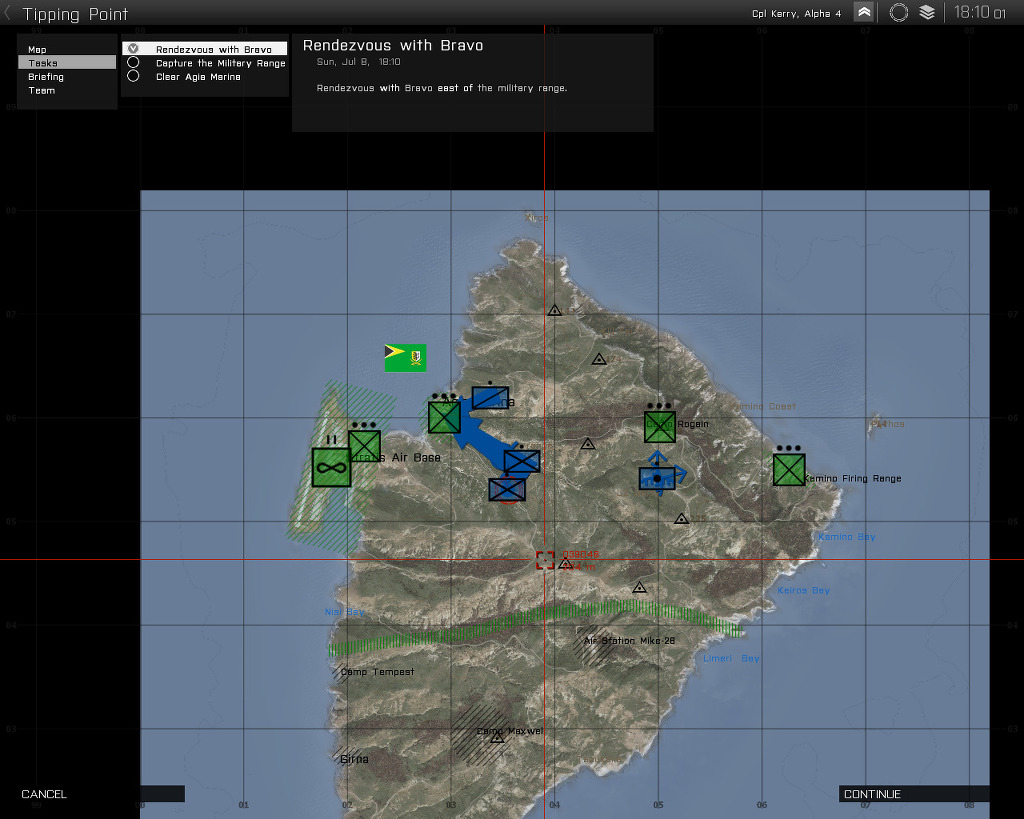Image resolution: width=1024 pixels, height=819 pixels.
Task: Select the Clear Agia Marina task radio
Action: tap(133, 76)
